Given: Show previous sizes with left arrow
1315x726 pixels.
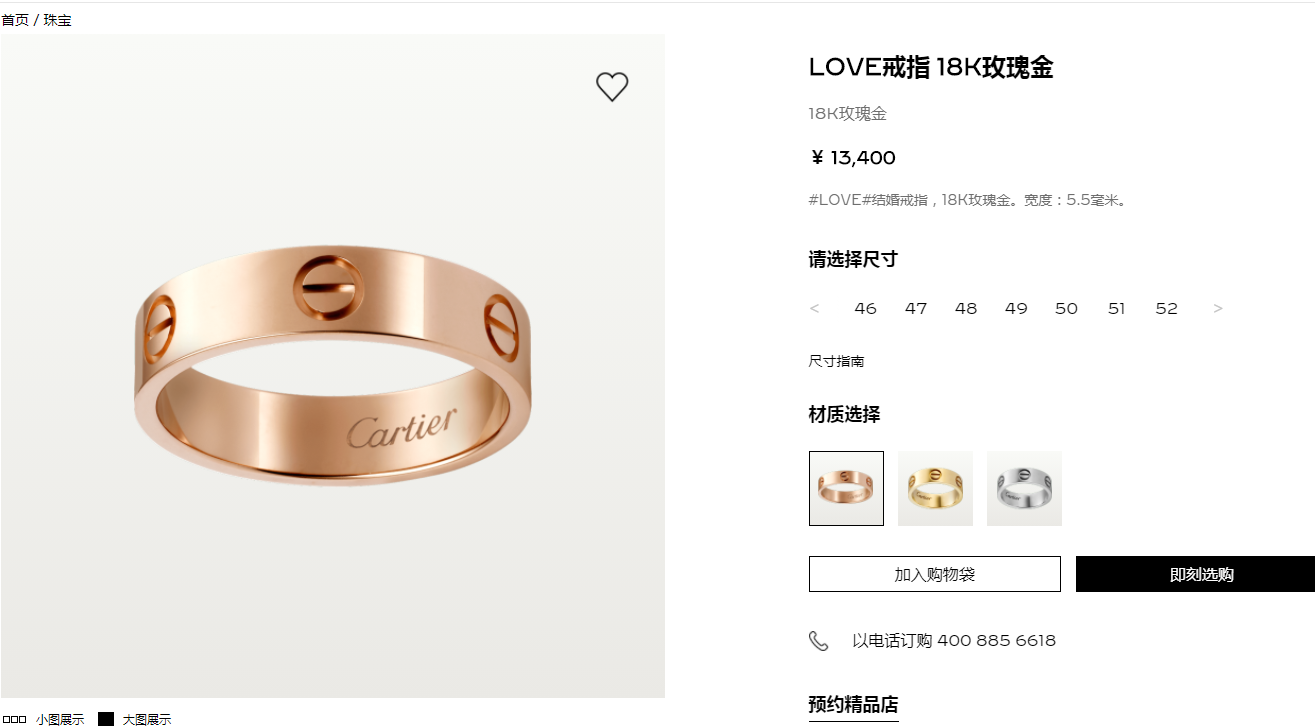Looking at the screenshot, I should [814, 308].
